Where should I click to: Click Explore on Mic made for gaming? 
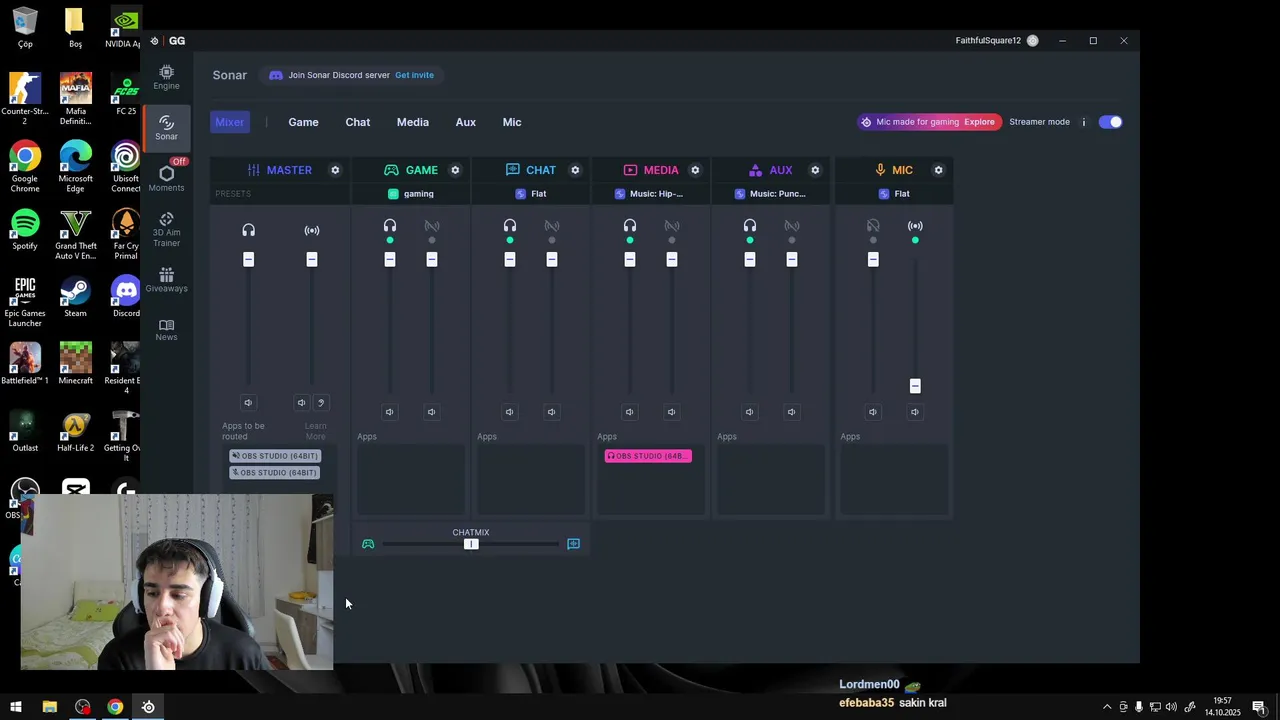pyautogui.click(x=979, y=122)
